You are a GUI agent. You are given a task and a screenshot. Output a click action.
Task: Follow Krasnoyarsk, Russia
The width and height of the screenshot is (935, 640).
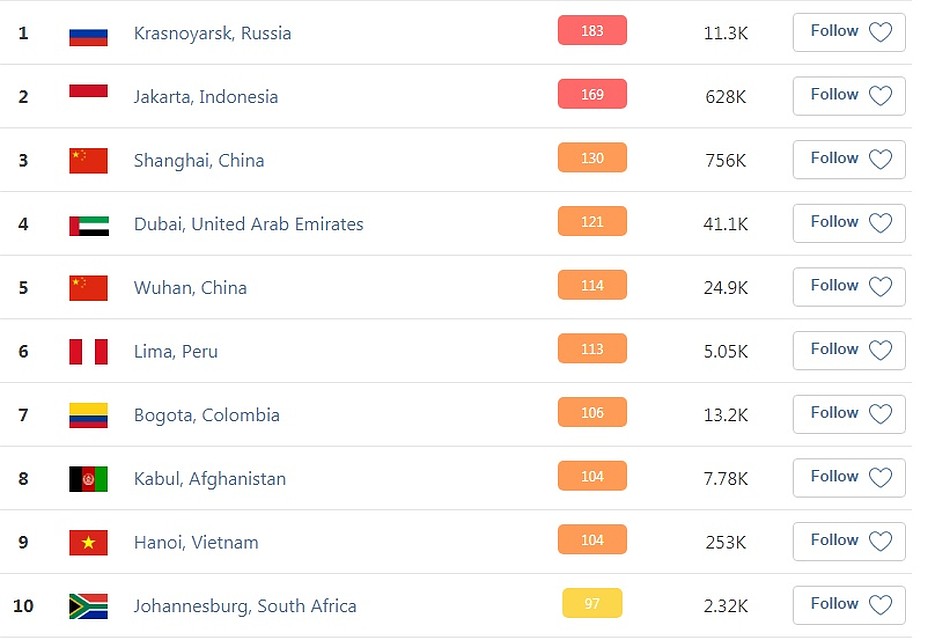click(849, 32)
